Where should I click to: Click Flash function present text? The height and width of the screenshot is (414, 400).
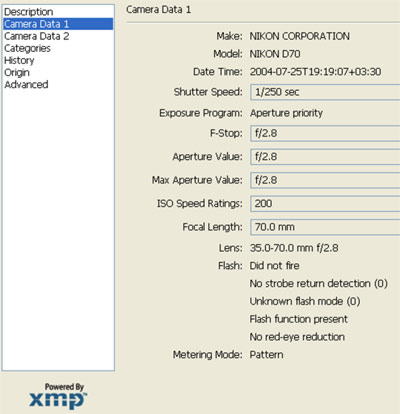(x=298, y=319)
